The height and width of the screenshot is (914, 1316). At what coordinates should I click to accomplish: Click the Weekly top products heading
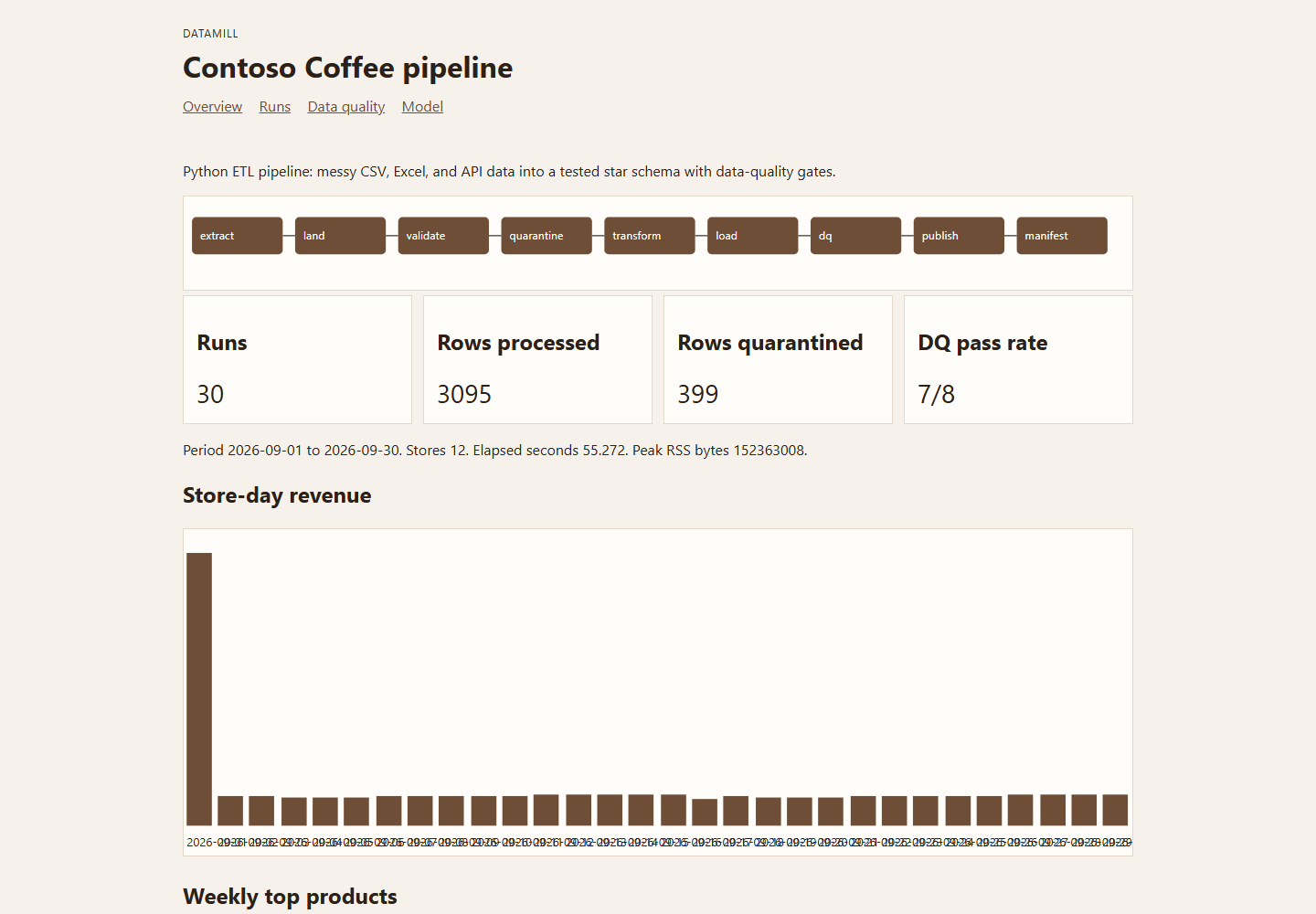[x=290, y=897]
